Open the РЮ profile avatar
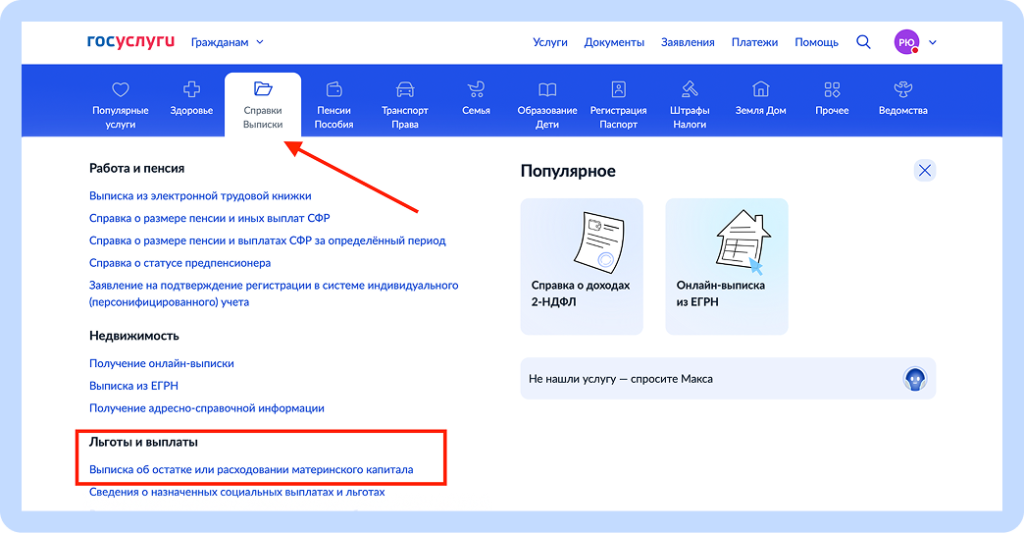This screenshot has height=533, width=1024. coord(906,42)
